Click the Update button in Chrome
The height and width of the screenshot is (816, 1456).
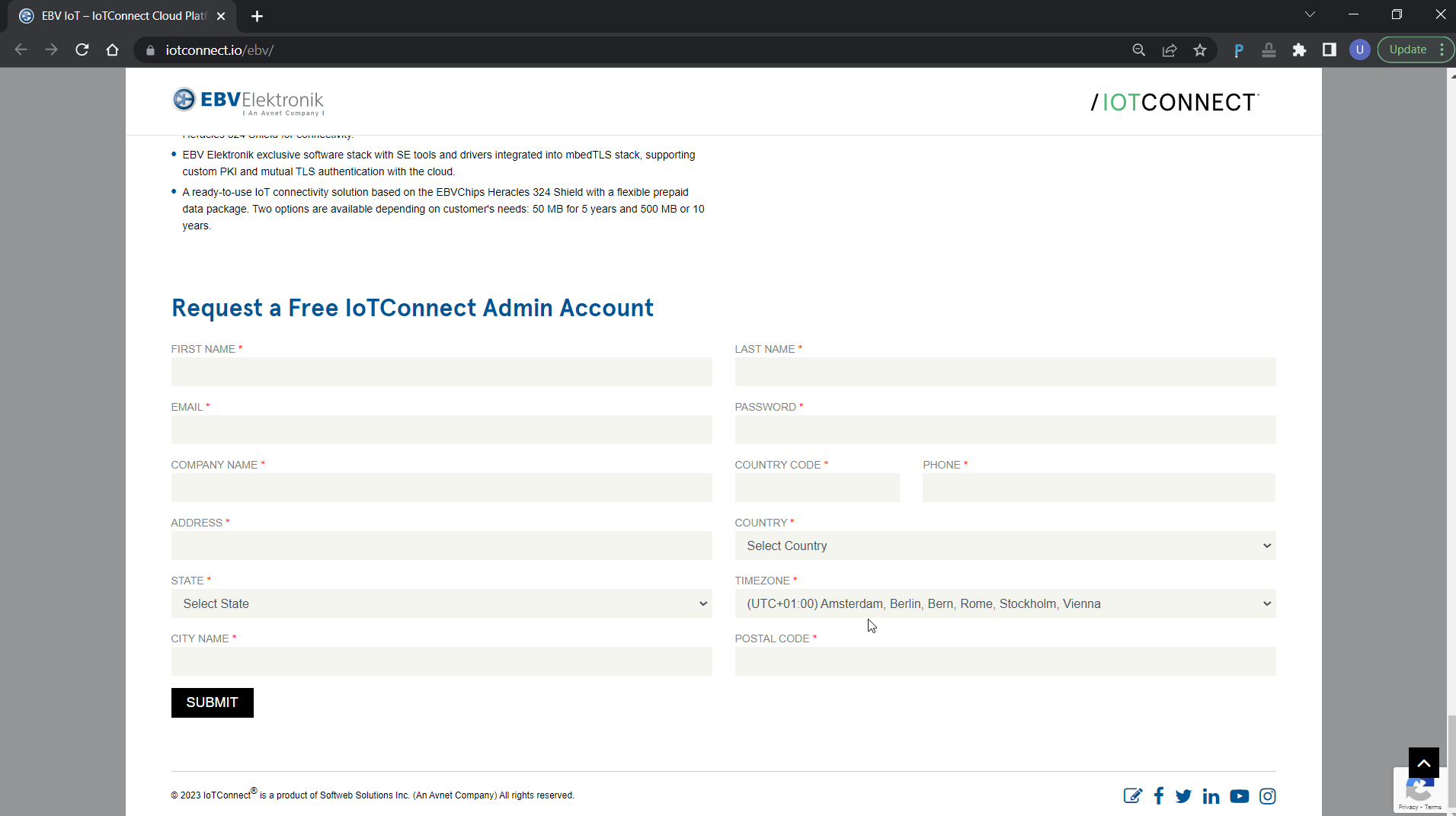point(1407,50)
